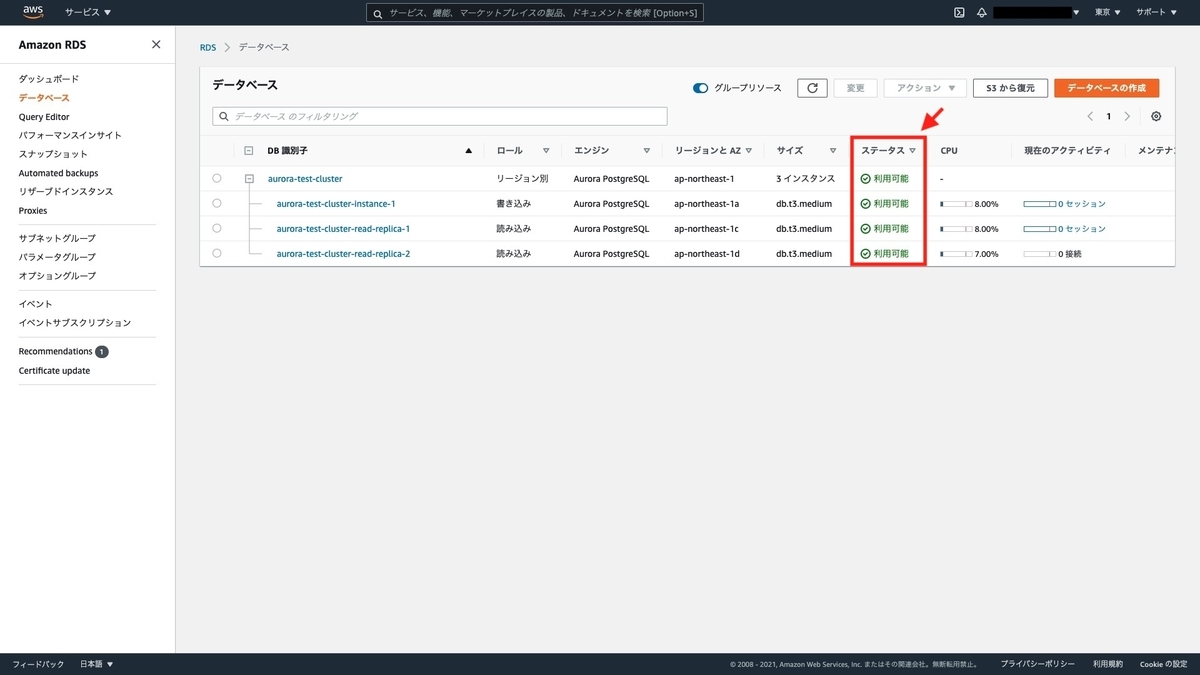Sort by エンジン column arrow

tap(647, 151)
